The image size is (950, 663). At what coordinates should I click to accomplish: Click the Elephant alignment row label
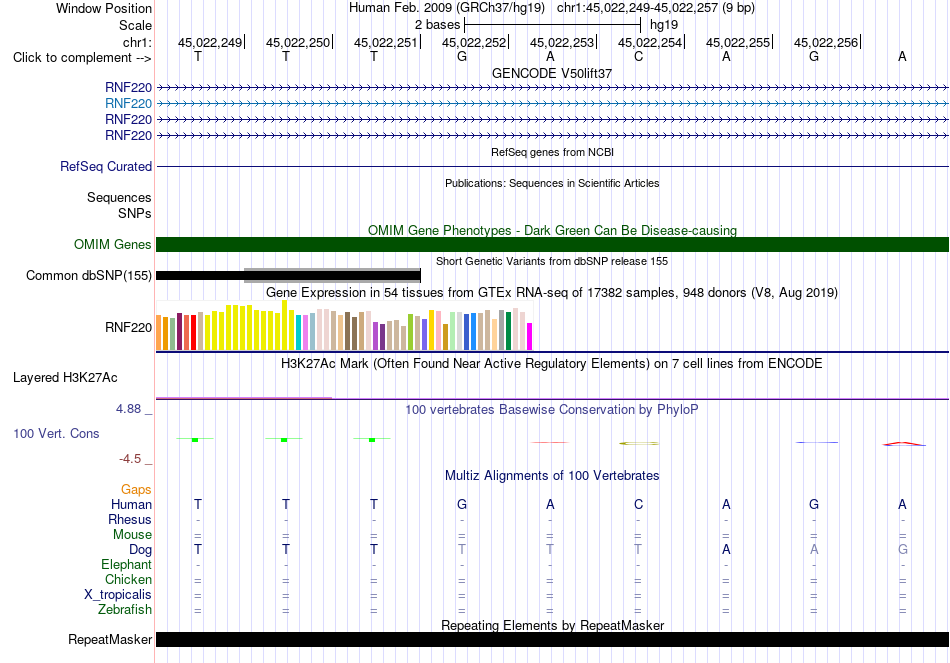(x=126, y=565)
